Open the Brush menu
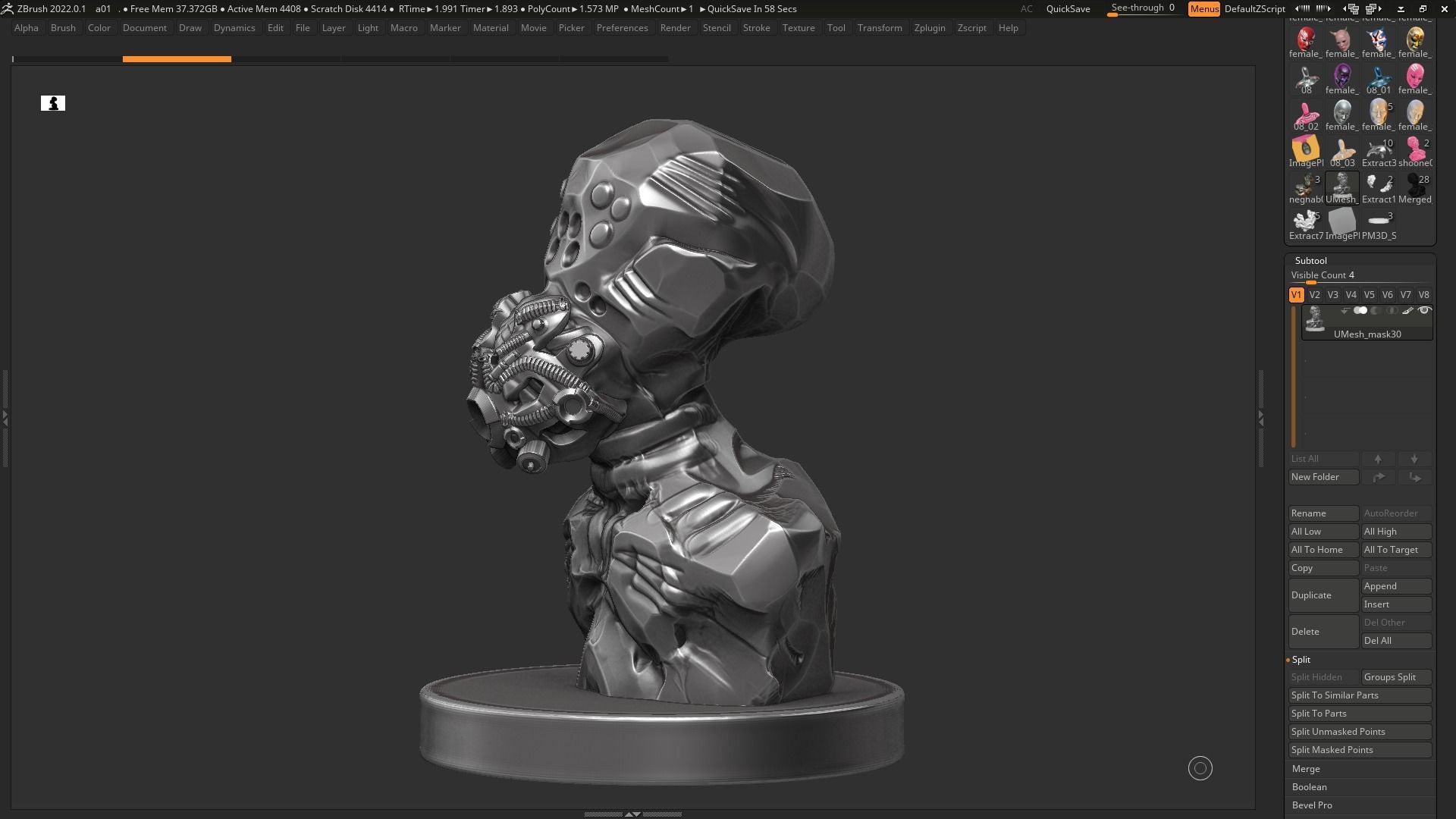 coord(63,28)
